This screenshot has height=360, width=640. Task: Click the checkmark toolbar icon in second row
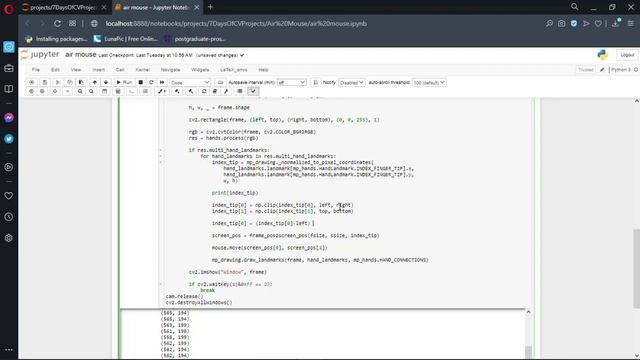pyautogui.click(x=253, y=91)
